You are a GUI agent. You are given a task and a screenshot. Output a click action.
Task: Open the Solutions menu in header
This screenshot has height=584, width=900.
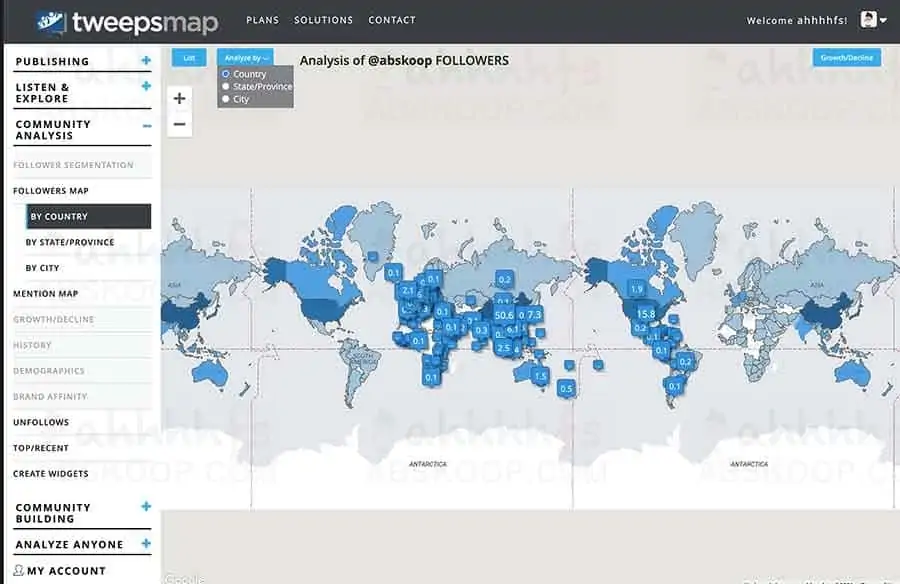click(x=323, y=20)
